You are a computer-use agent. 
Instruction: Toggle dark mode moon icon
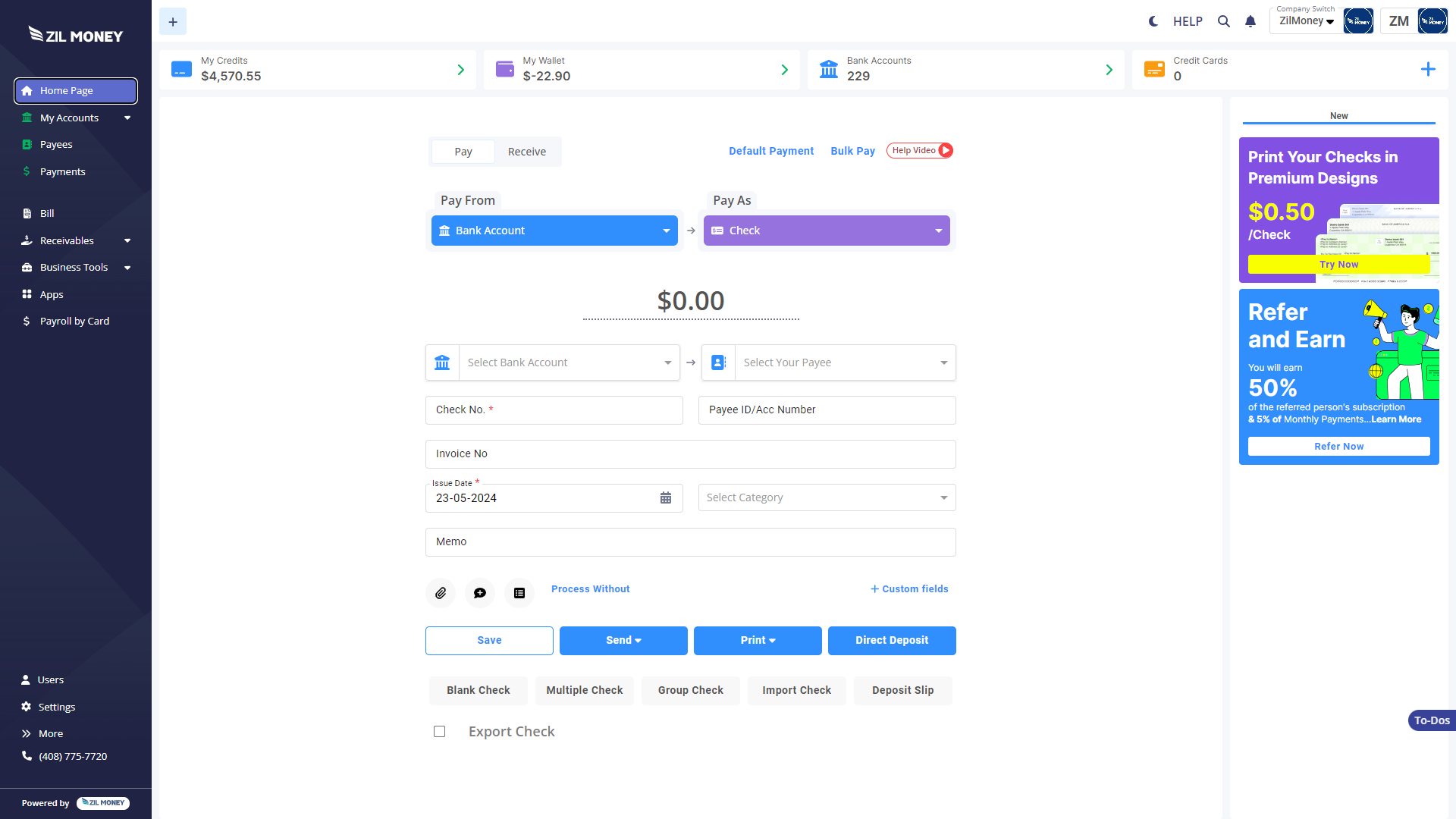point(1153,21)
